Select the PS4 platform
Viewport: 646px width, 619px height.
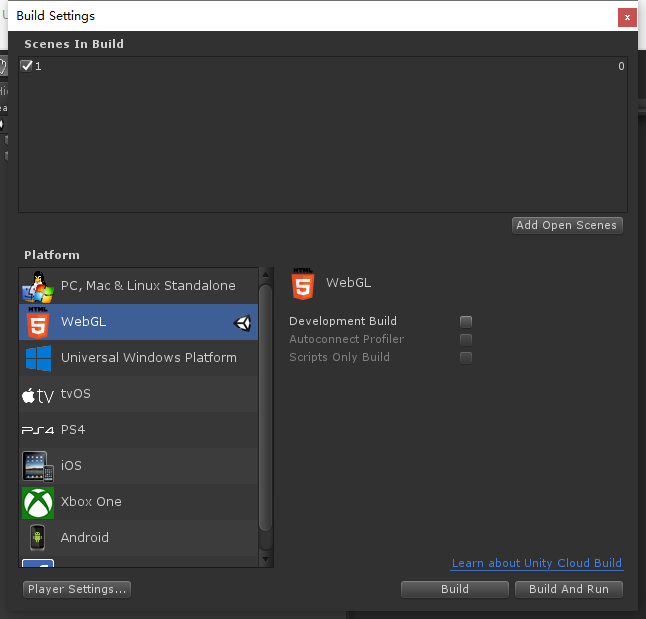[138, 430]
